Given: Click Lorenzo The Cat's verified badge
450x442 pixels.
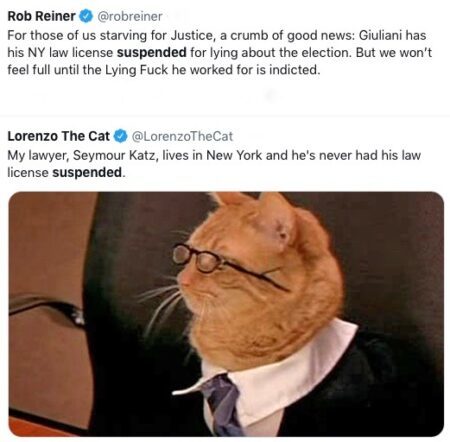Looking at the screenshot, I should (121, 136).
